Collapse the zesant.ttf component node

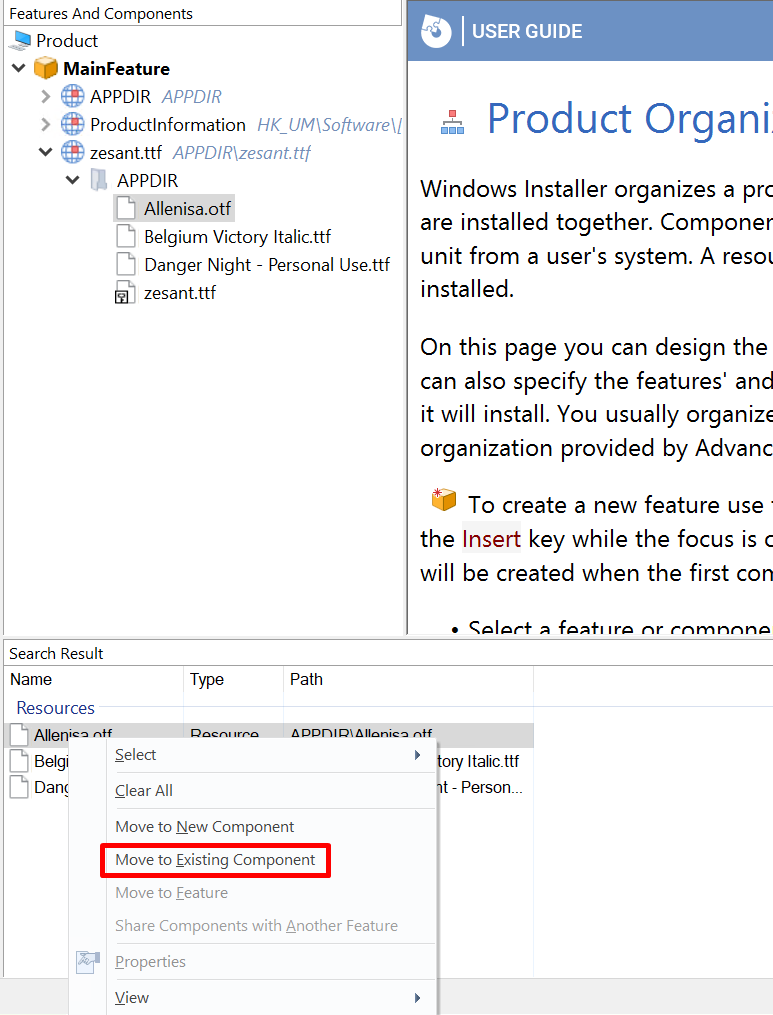pyautogui.click(x=45, y=153)
